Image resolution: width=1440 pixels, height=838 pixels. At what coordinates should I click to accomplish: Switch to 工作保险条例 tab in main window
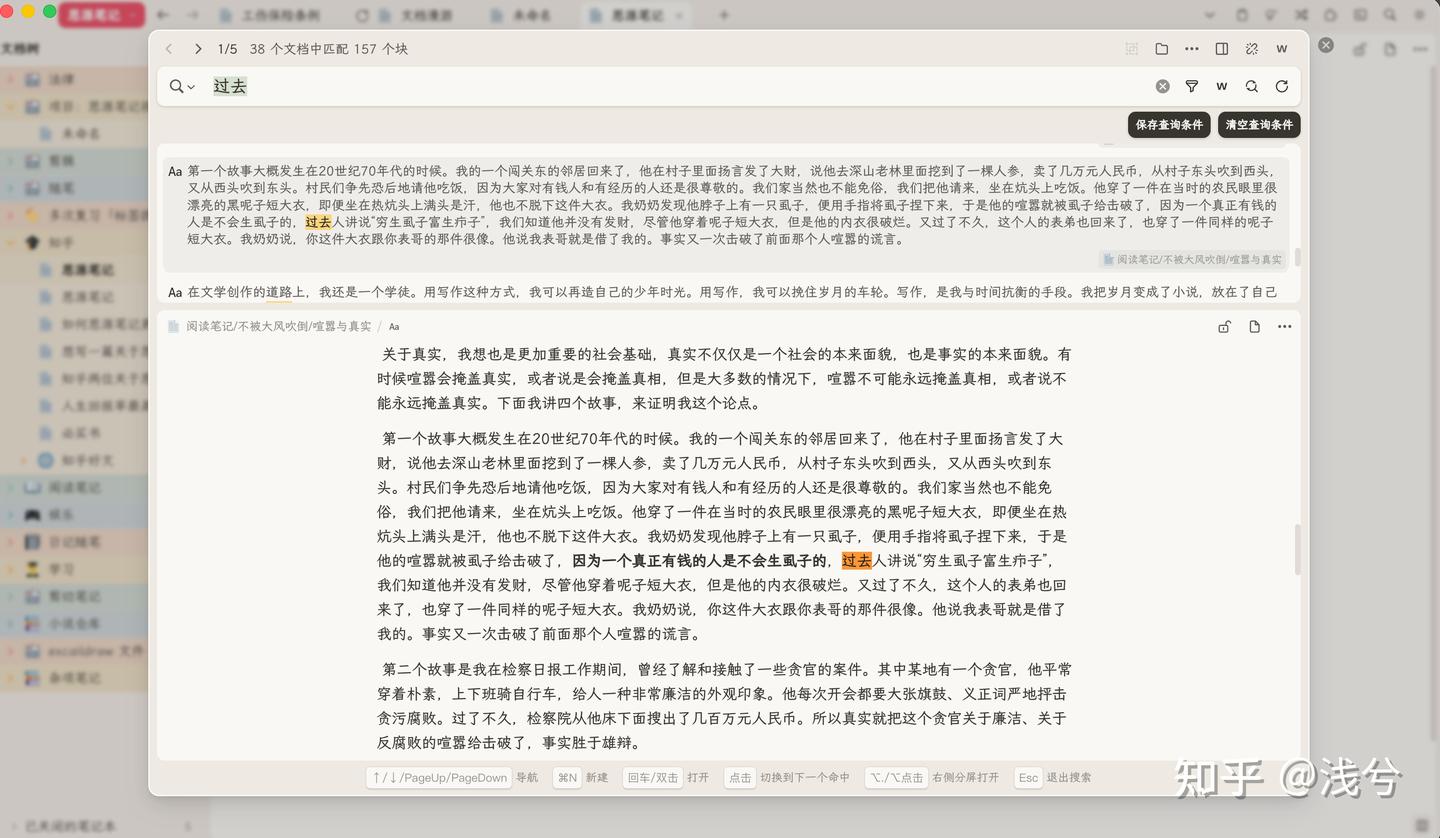click(x=269, y=16)
